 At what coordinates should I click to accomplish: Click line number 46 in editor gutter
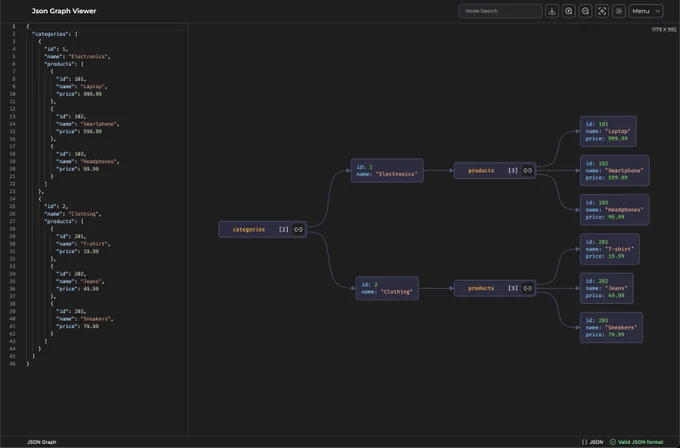point(13,364)
